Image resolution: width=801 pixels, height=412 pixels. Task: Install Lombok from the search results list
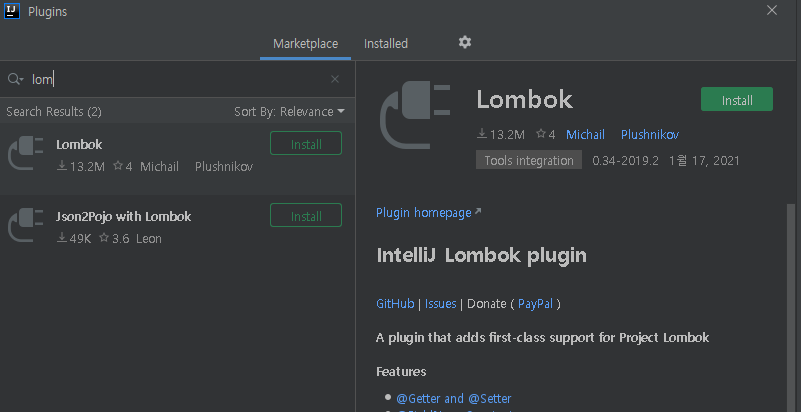tap(305, 143)
